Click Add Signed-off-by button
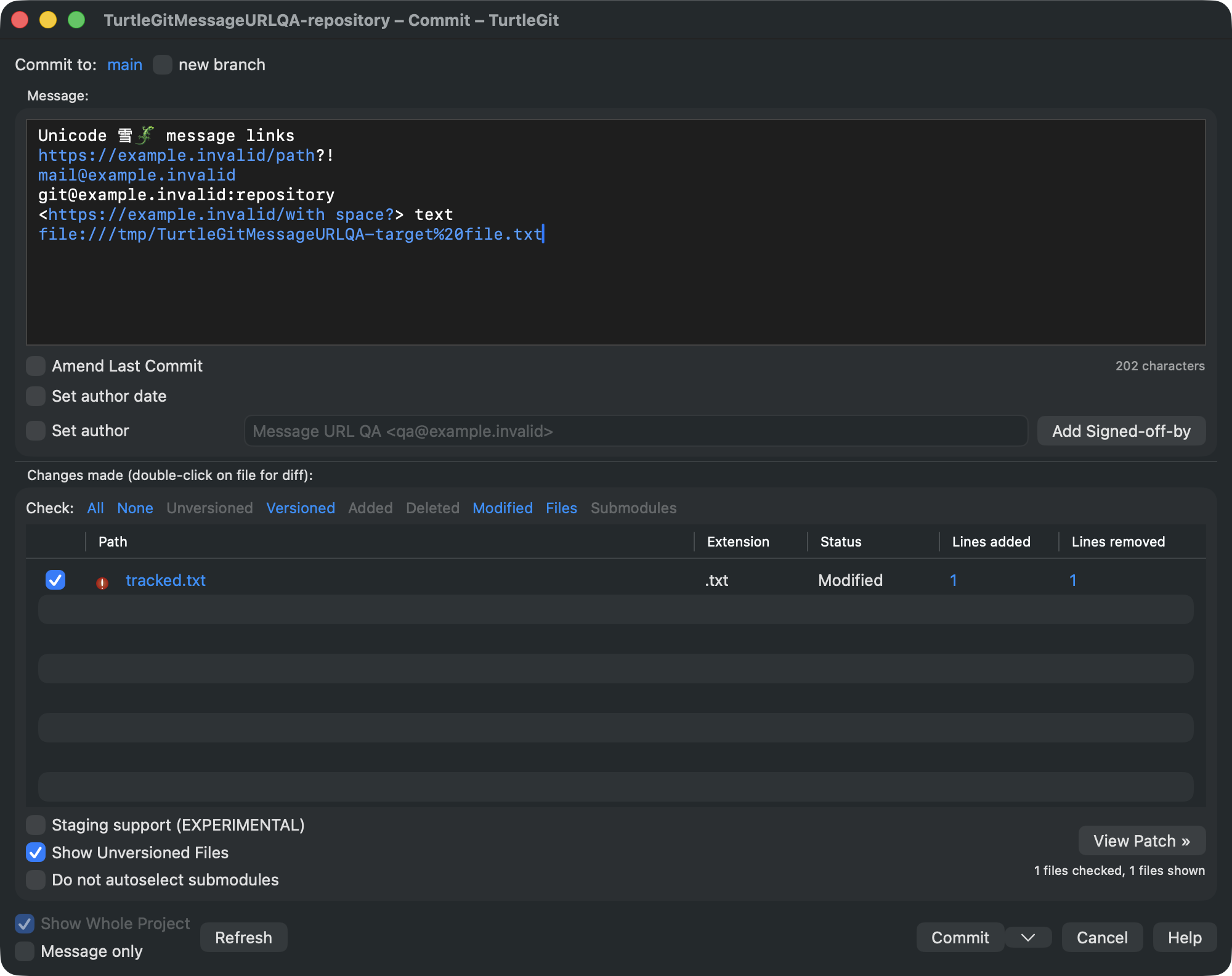This screenshot has width=1232, height=976. pyautogui.click(x=1121, y=431)
